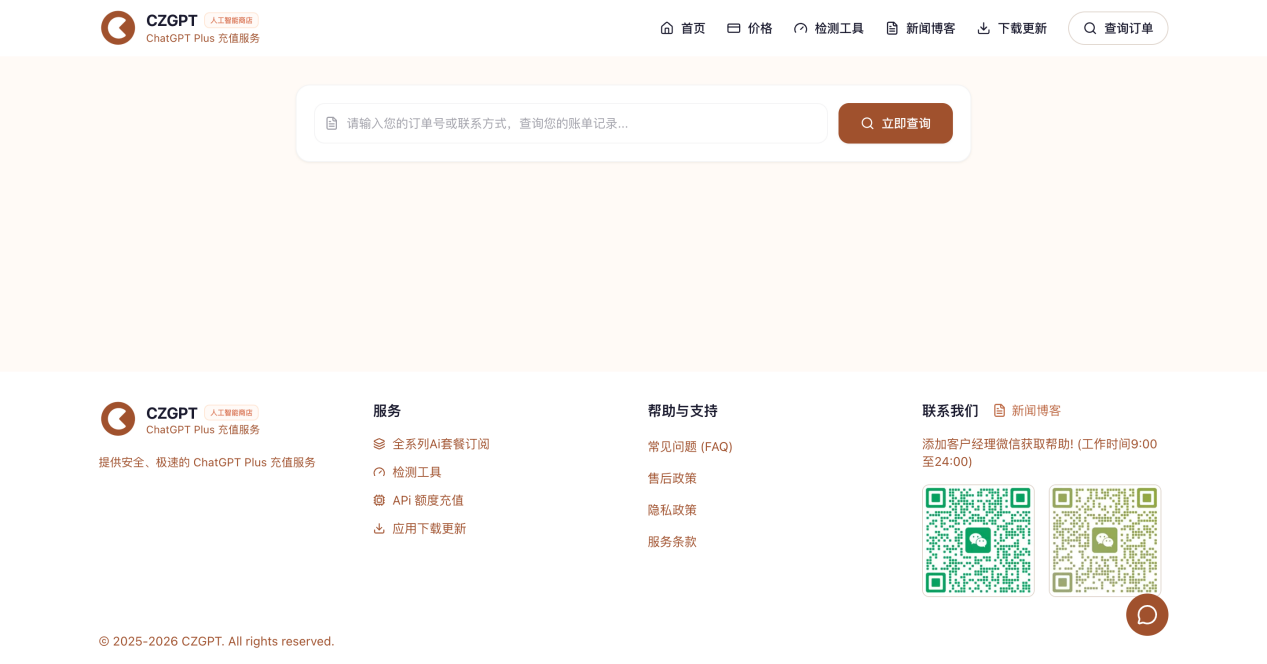This screenshot has height=664, width=1267.
Task: Click the chip icon beside APi 额度充值
Action: (x=379, y=500)
